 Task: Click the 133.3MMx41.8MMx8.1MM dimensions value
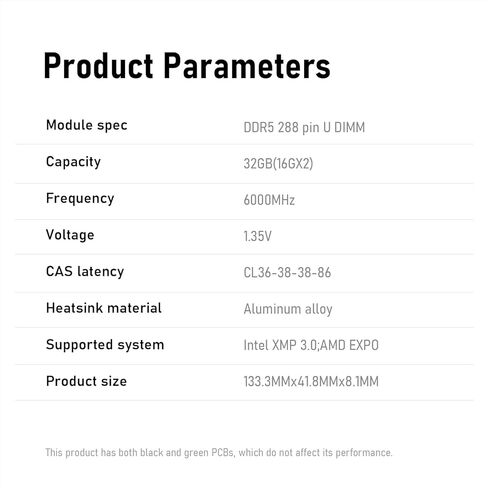[311, 382]
